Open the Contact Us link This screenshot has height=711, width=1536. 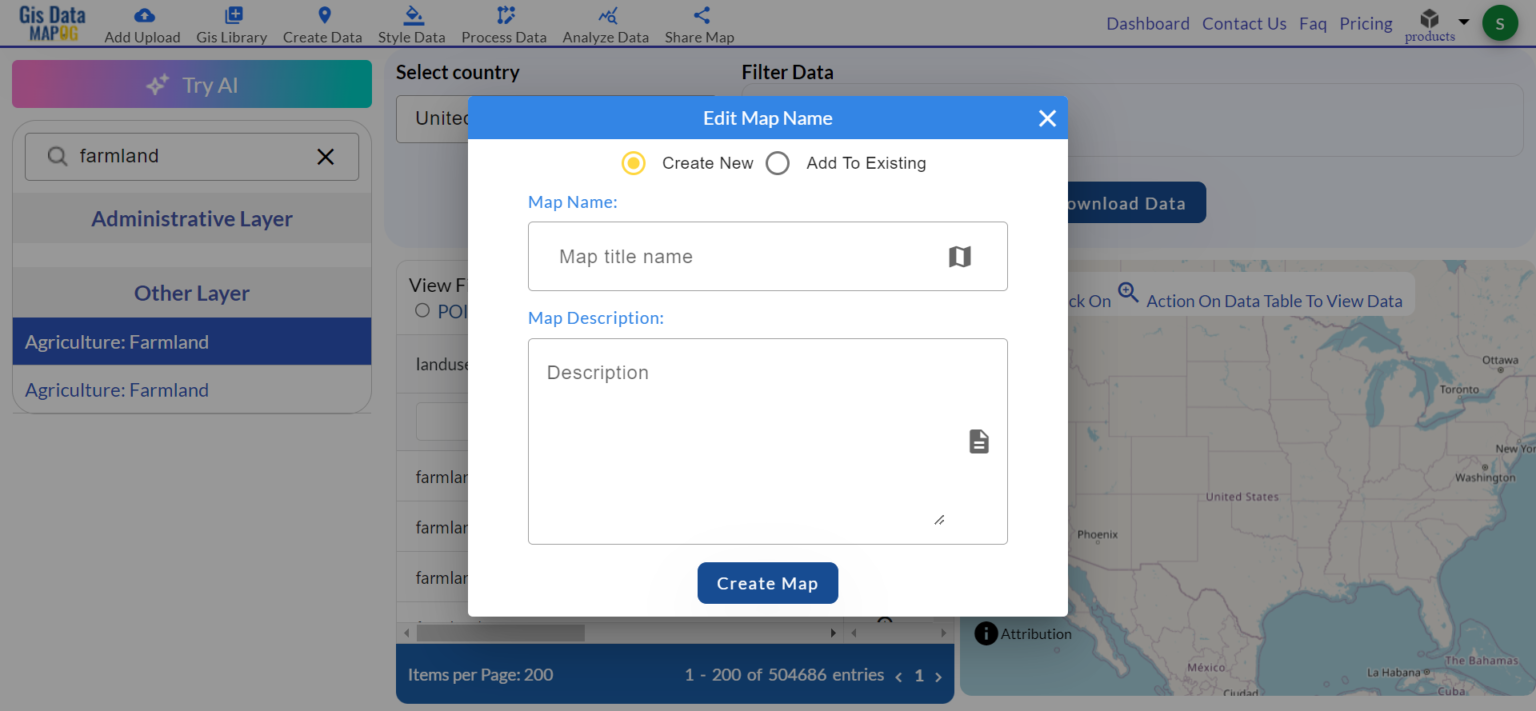[1244, 23]
